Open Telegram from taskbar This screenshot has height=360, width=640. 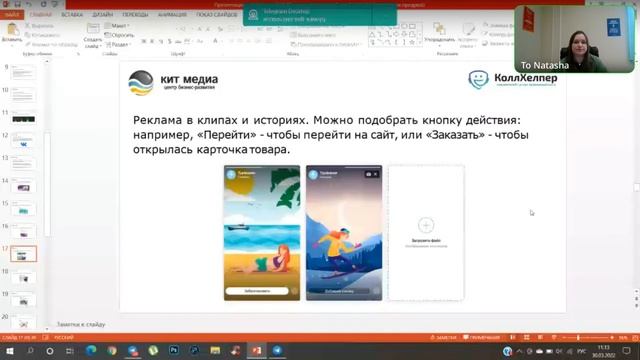tap(277, 351)
